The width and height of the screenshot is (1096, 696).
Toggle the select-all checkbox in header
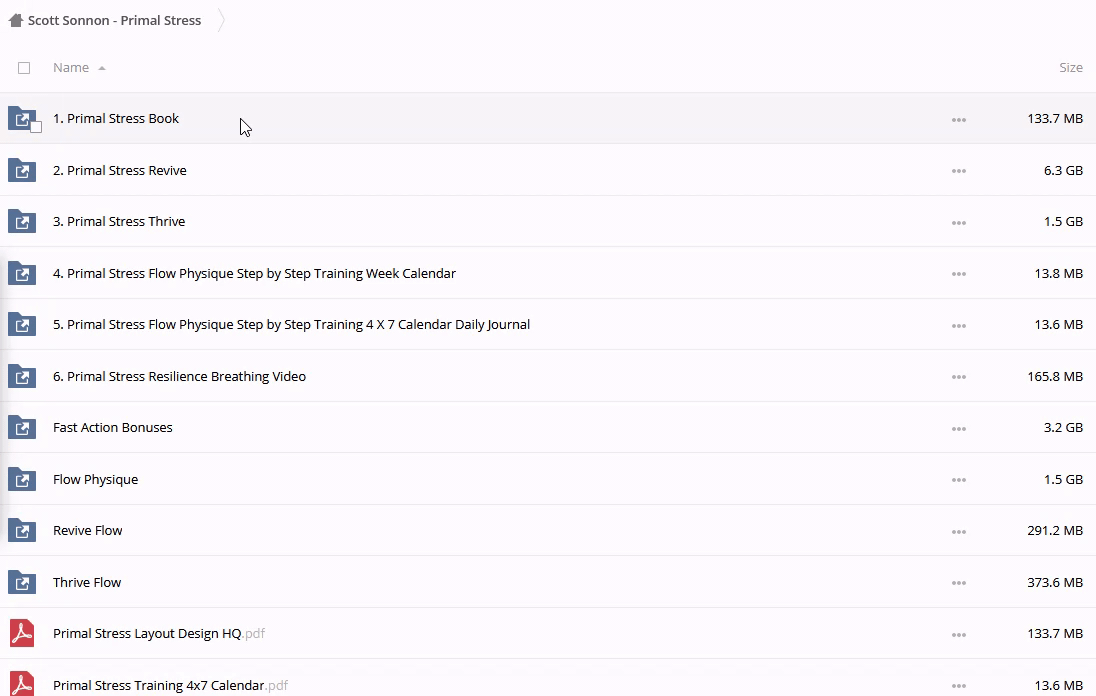(24, 68)
